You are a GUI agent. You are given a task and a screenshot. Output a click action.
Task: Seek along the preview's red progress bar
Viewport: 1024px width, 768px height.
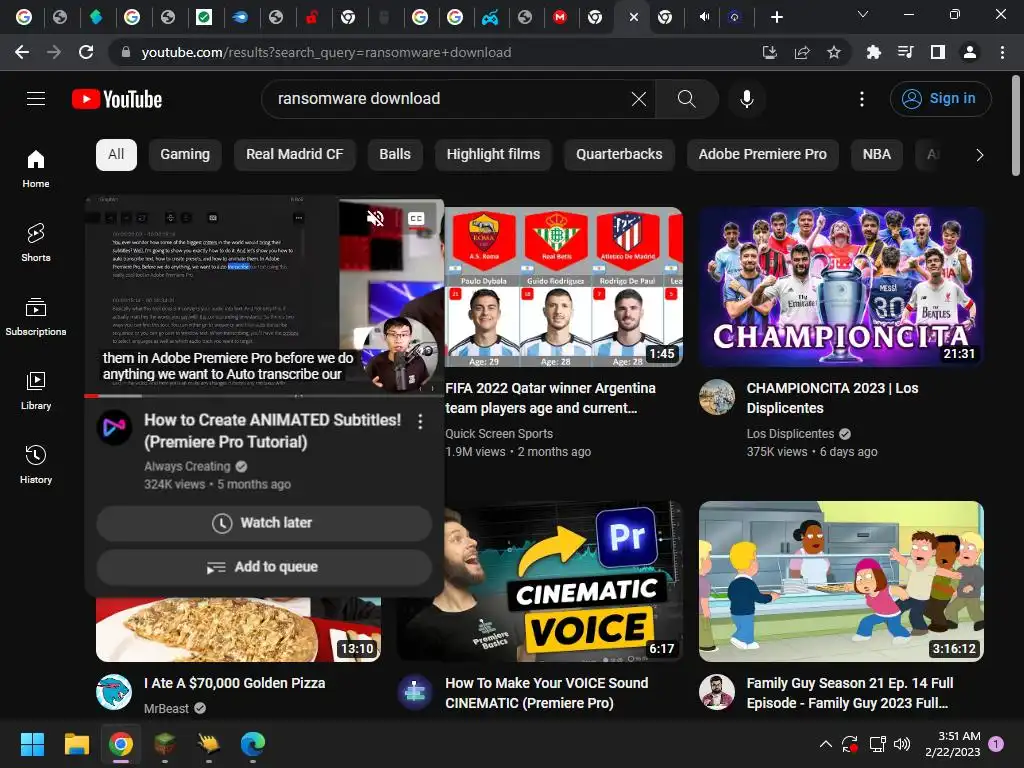tap(264, 396)
